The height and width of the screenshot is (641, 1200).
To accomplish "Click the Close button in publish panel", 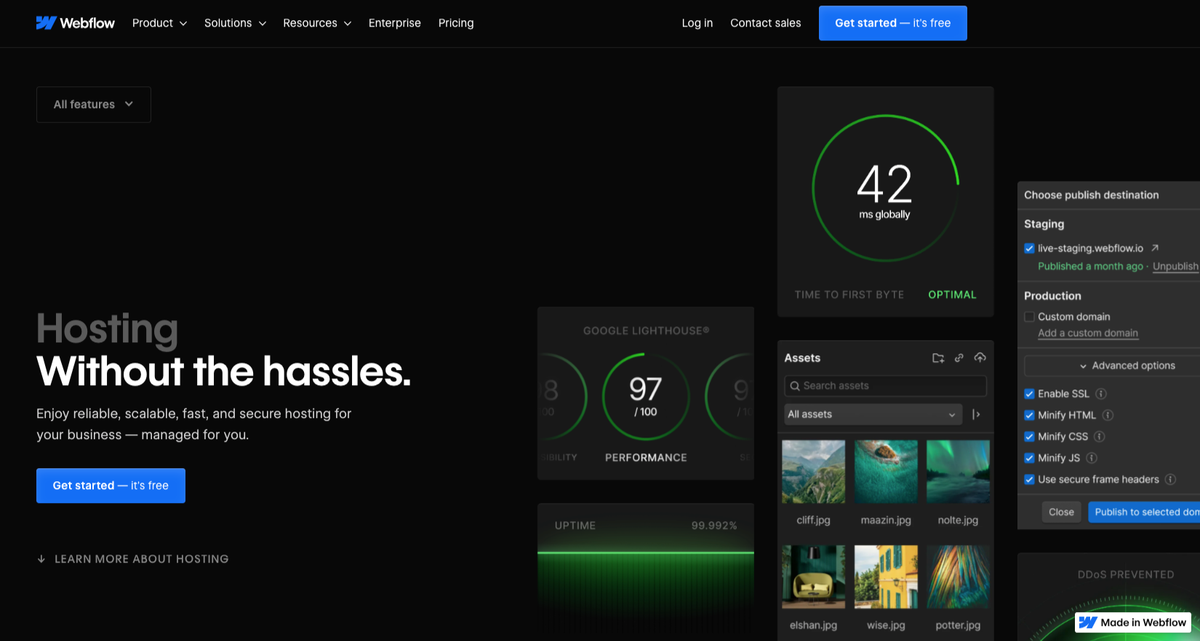I will [x=1061, y=512].
